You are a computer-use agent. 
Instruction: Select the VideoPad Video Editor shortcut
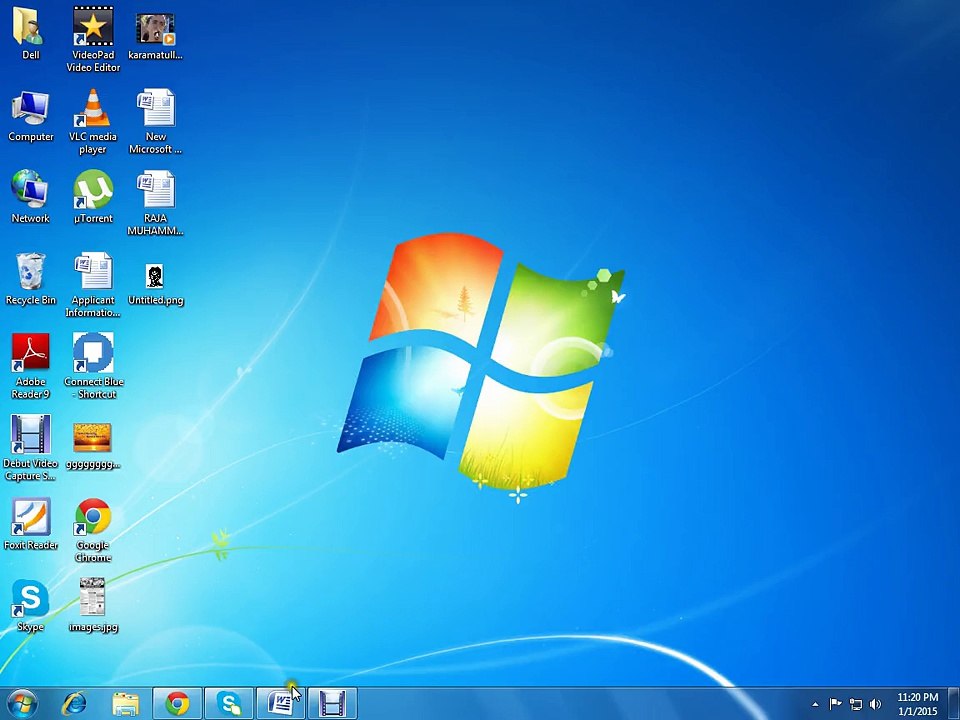pyautogui.click(x=93, y=28)
